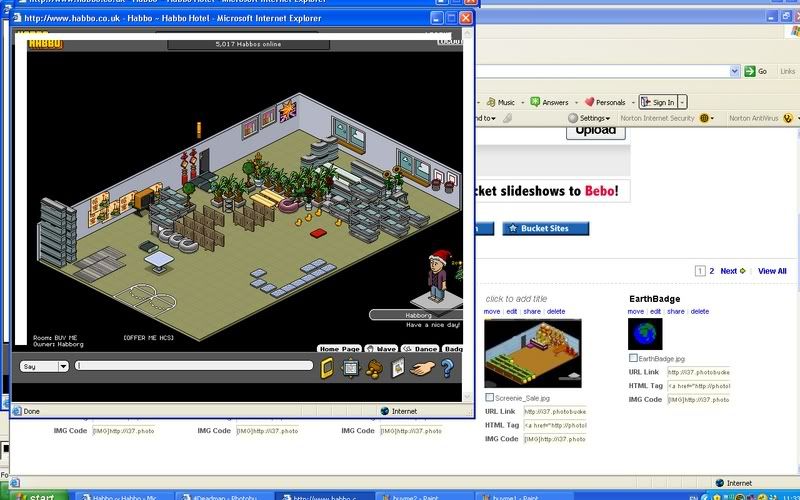Image resolution: width=800 pixels, height=500 pixels.
Task: Click the Dance action tab
Action: 420,349
